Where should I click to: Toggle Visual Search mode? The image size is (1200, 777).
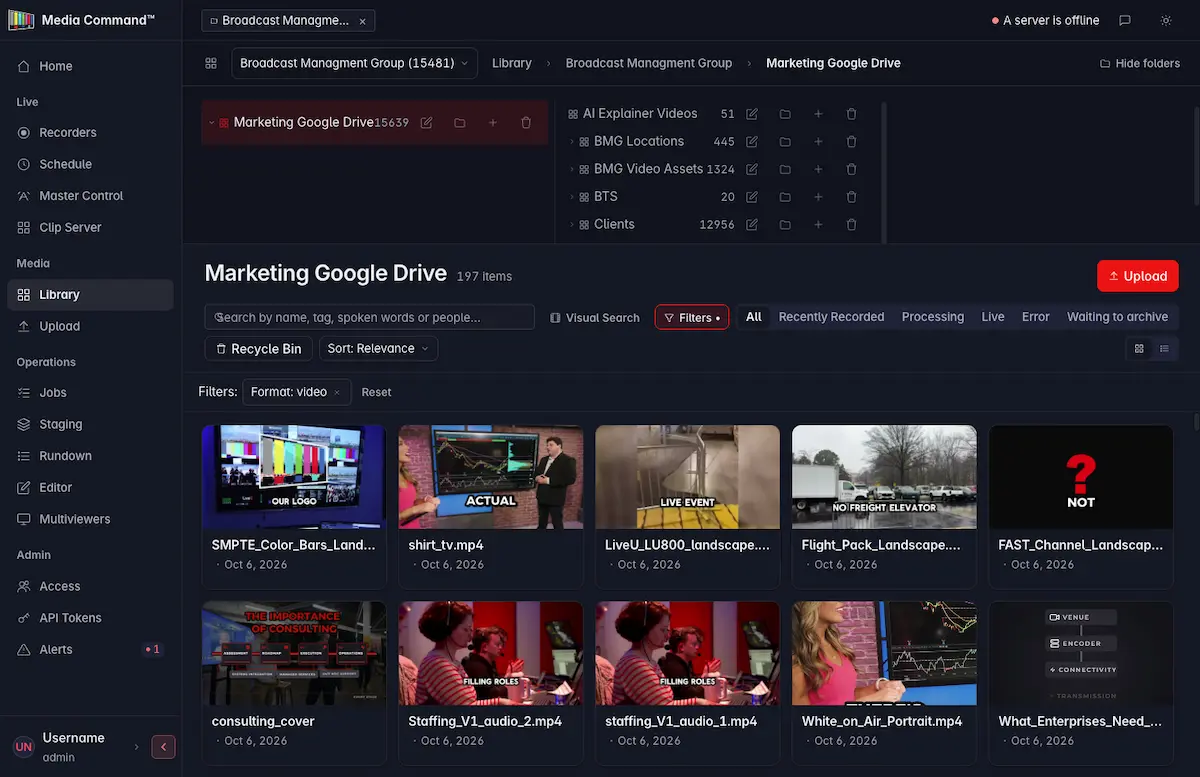click(595, 317)
